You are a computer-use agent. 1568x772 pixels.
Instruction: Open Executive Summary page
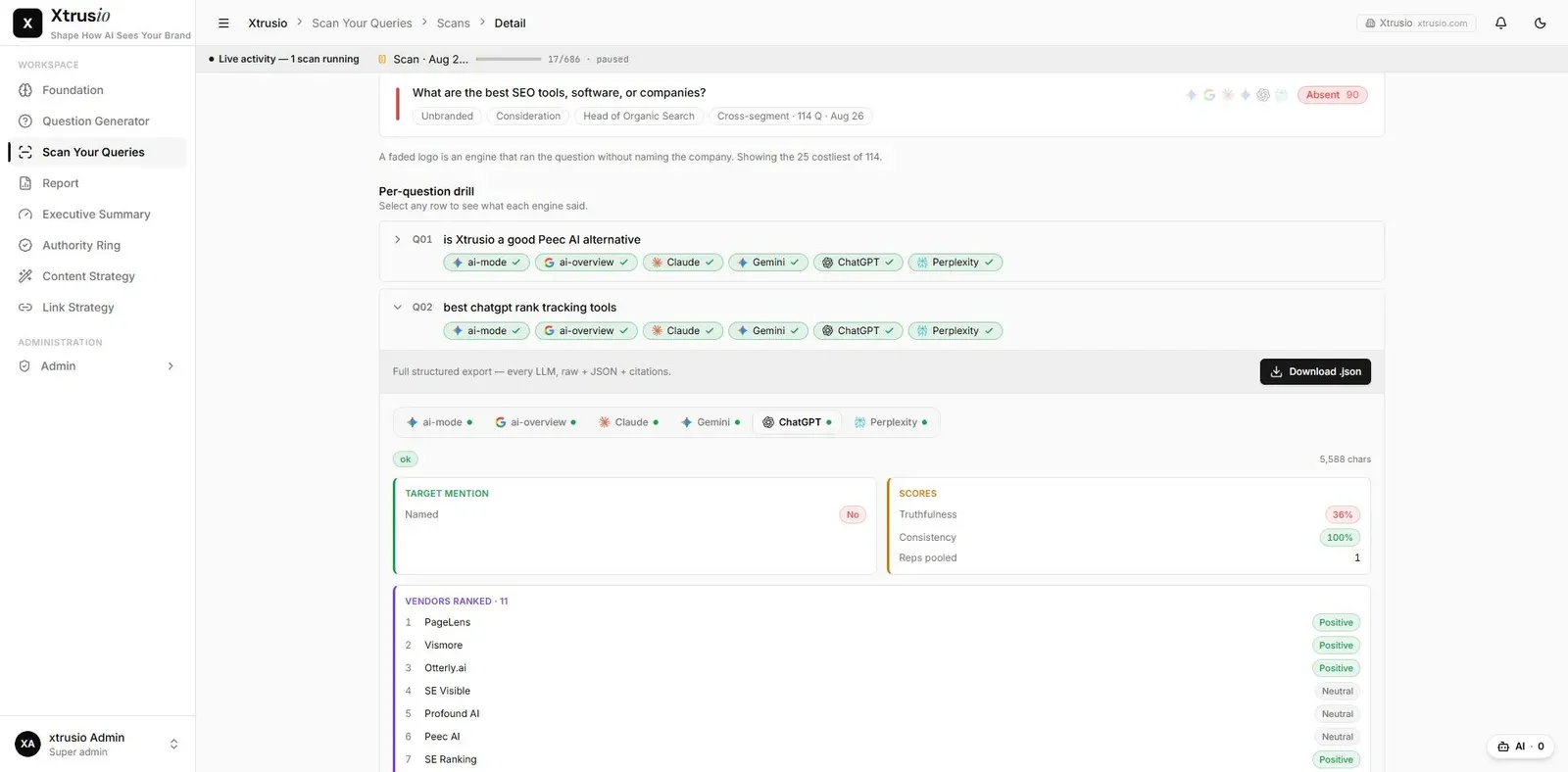coord(97,215)
